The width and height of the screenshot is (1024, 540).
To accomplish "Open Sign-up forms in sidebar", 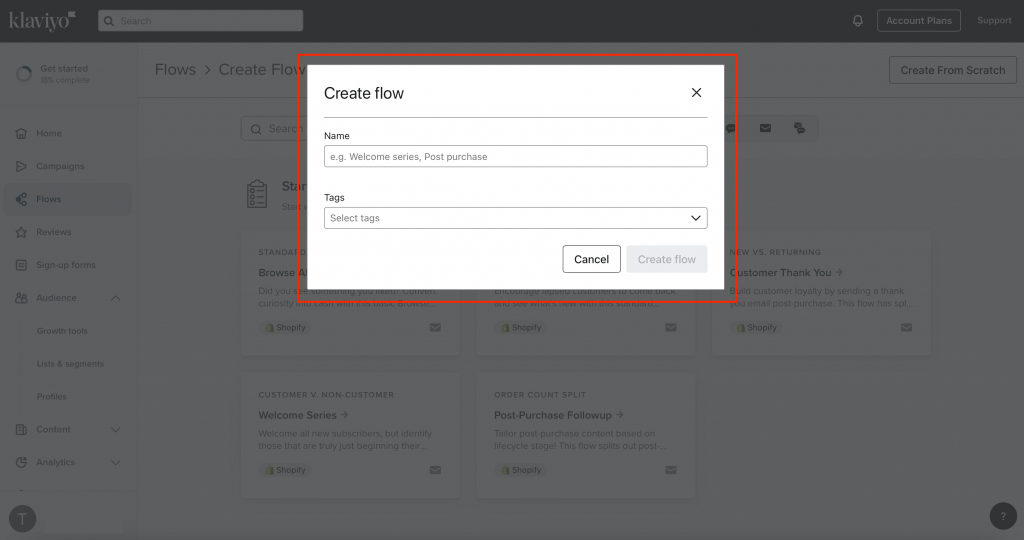I will coord(65,264).
